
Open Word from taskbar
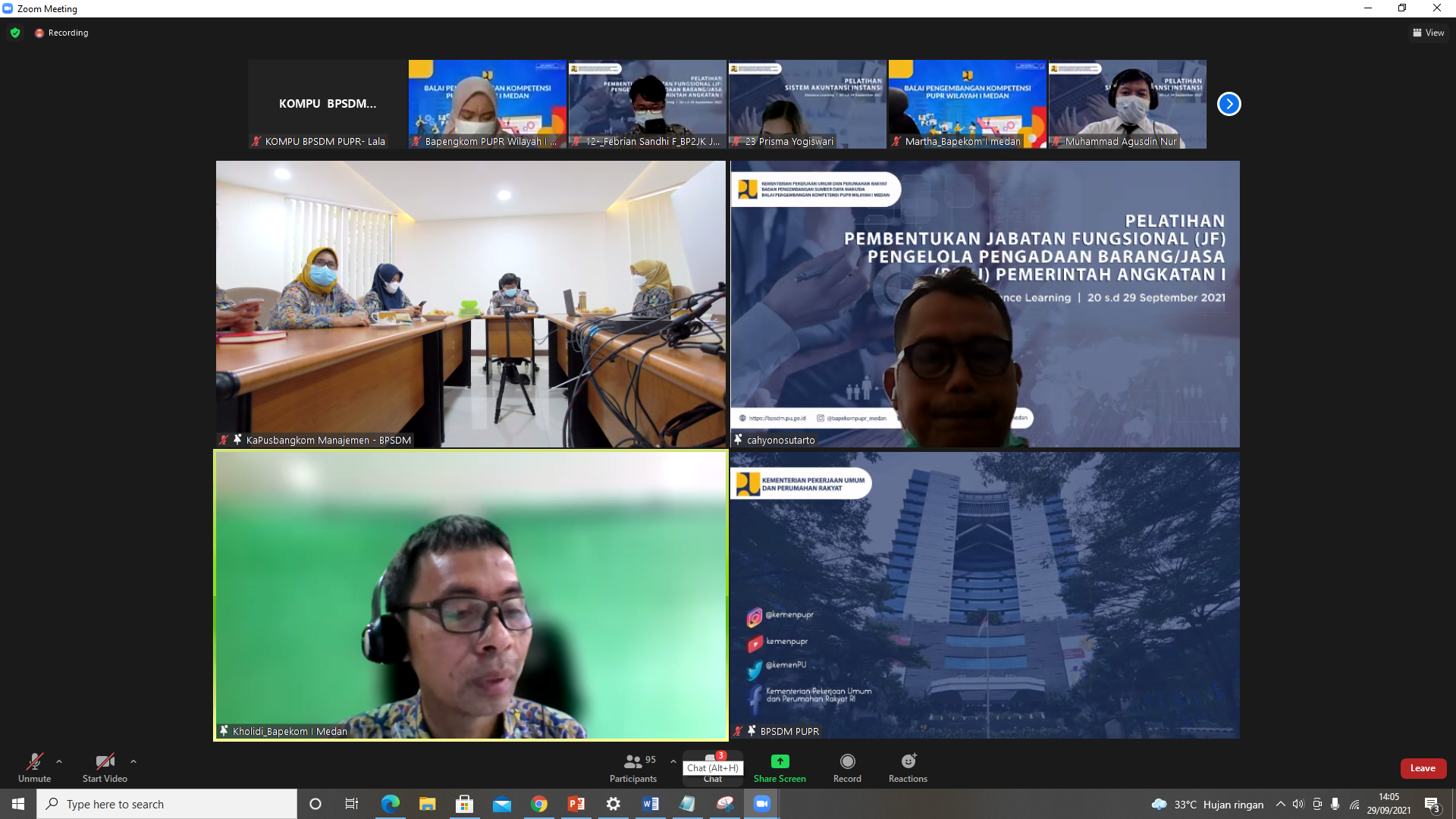point(651,804)
